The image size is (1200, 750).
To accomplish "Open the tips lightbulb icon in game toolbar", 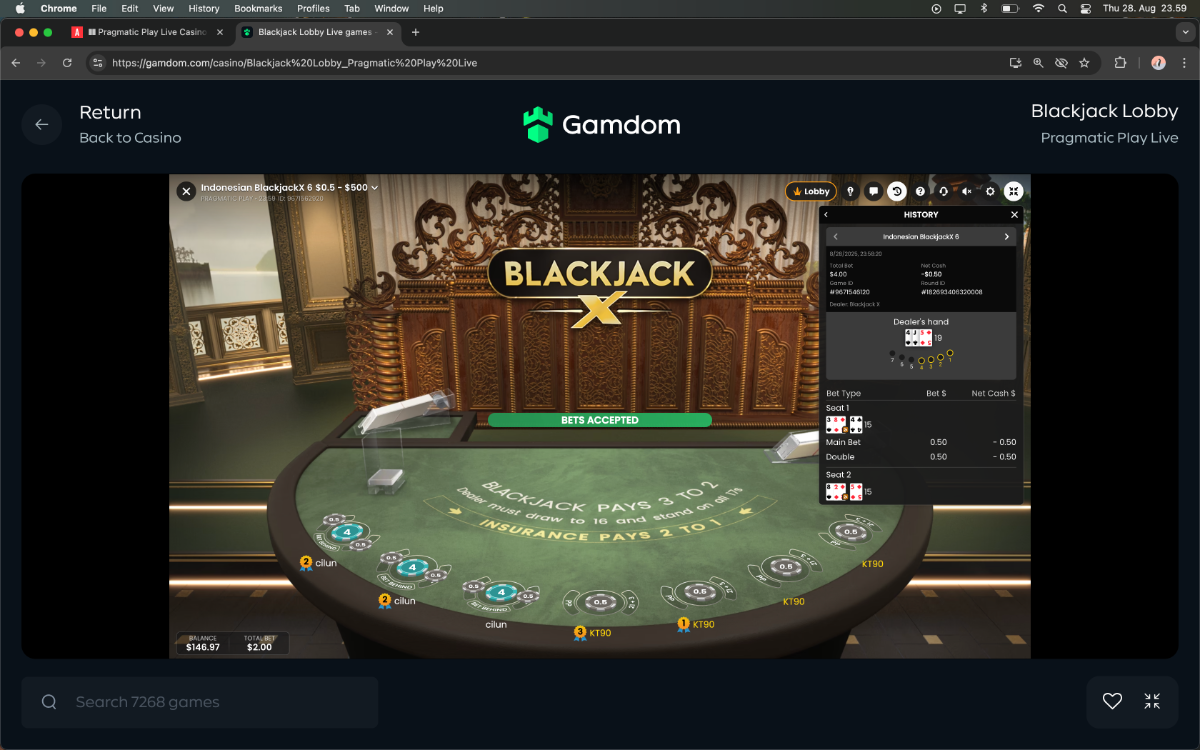I will [850, 191].
